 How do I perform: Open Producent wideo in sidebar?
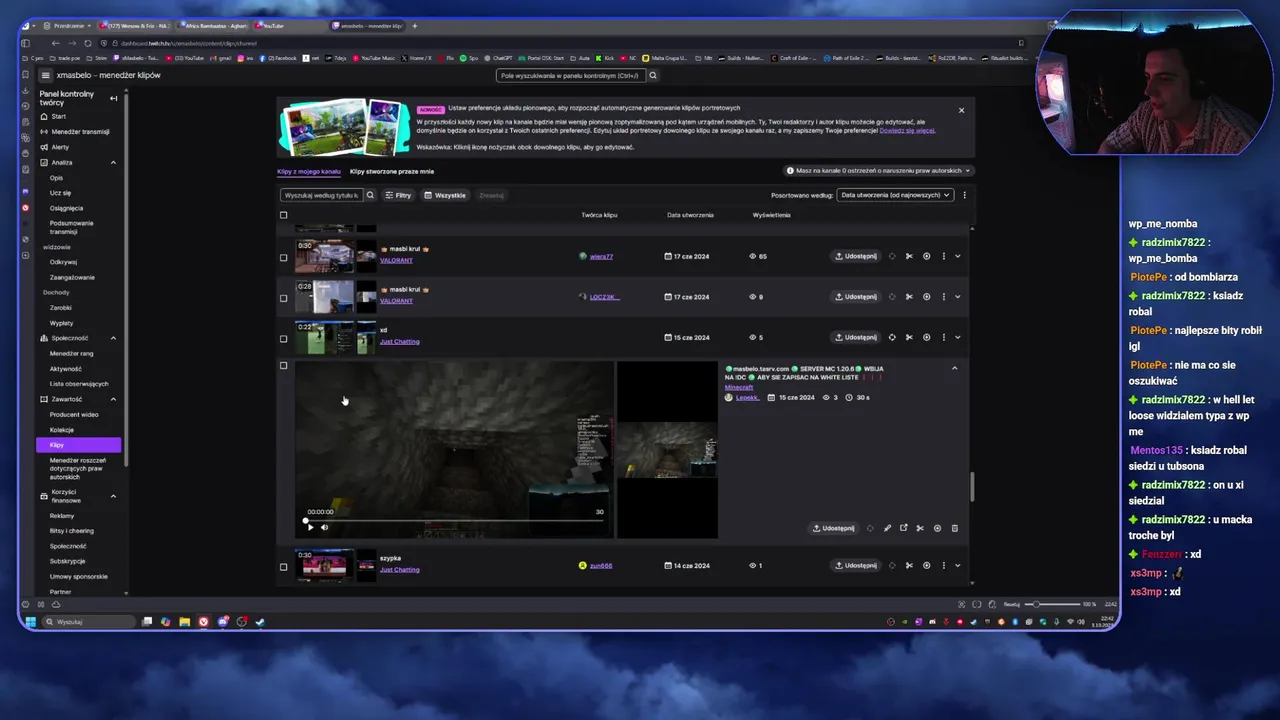[x=75, y=414]
